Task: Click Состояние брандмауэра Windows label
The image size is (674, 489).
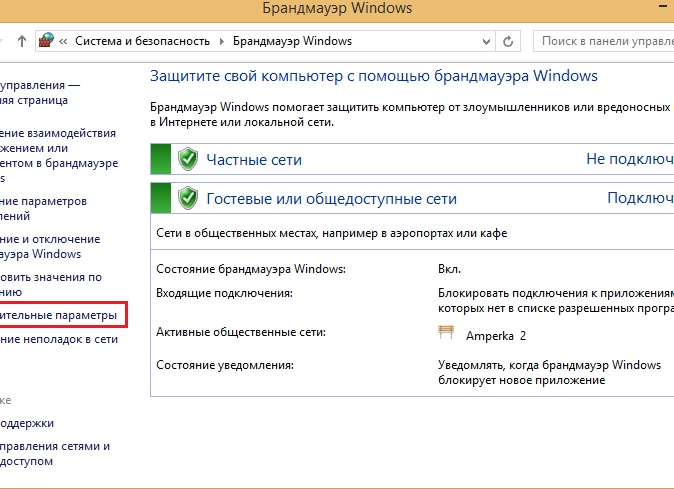Action: pyautogui.click(x=251, y=269)
